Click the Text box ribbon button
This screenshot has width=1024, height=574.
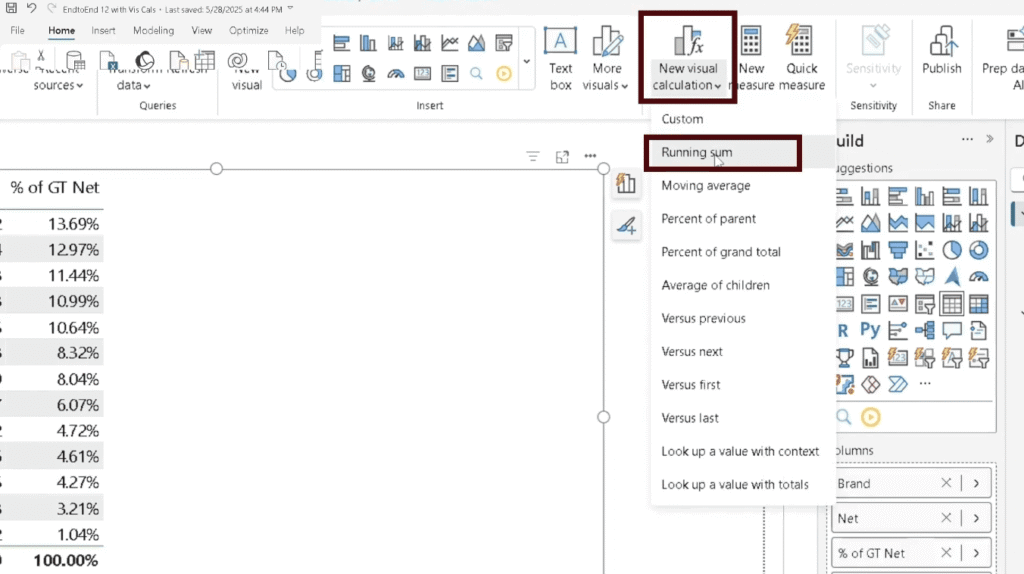pyautogui.click(x=560, y=58)
